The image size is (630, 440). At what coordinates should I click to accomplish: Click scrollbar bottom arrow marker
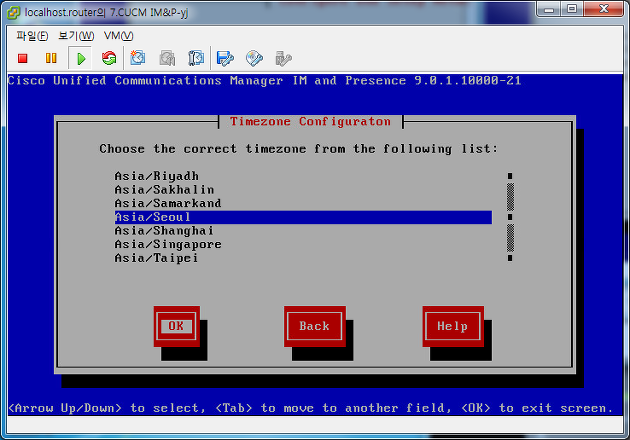pyautogui.click(x=510, y=258)
